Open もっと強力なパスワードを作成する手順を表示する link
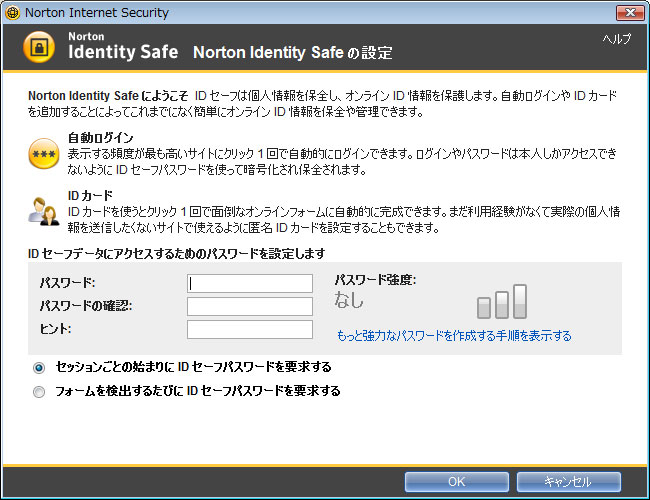 pos(454,335)
